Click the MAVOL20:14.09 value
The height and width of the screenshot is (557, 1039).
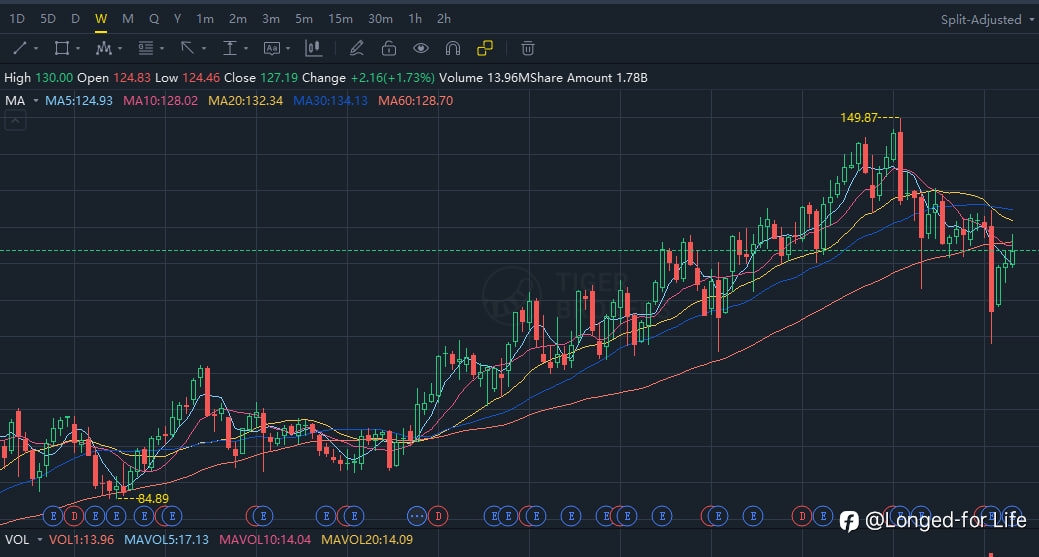click(367, 540)
